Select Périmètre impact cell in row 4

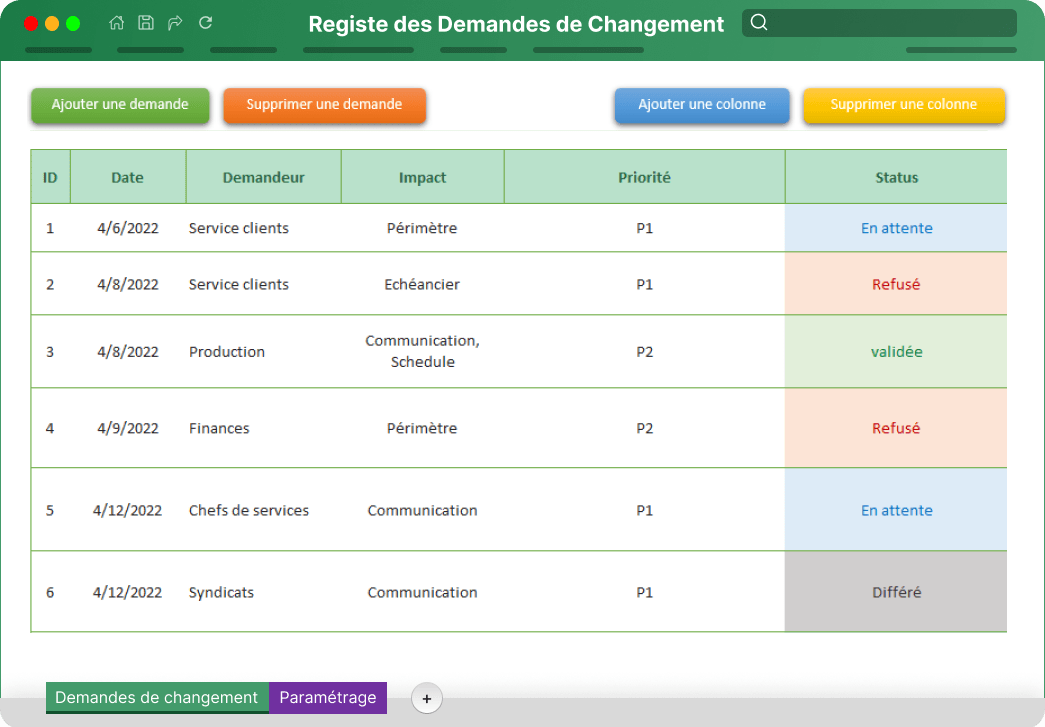coord(423,428)
